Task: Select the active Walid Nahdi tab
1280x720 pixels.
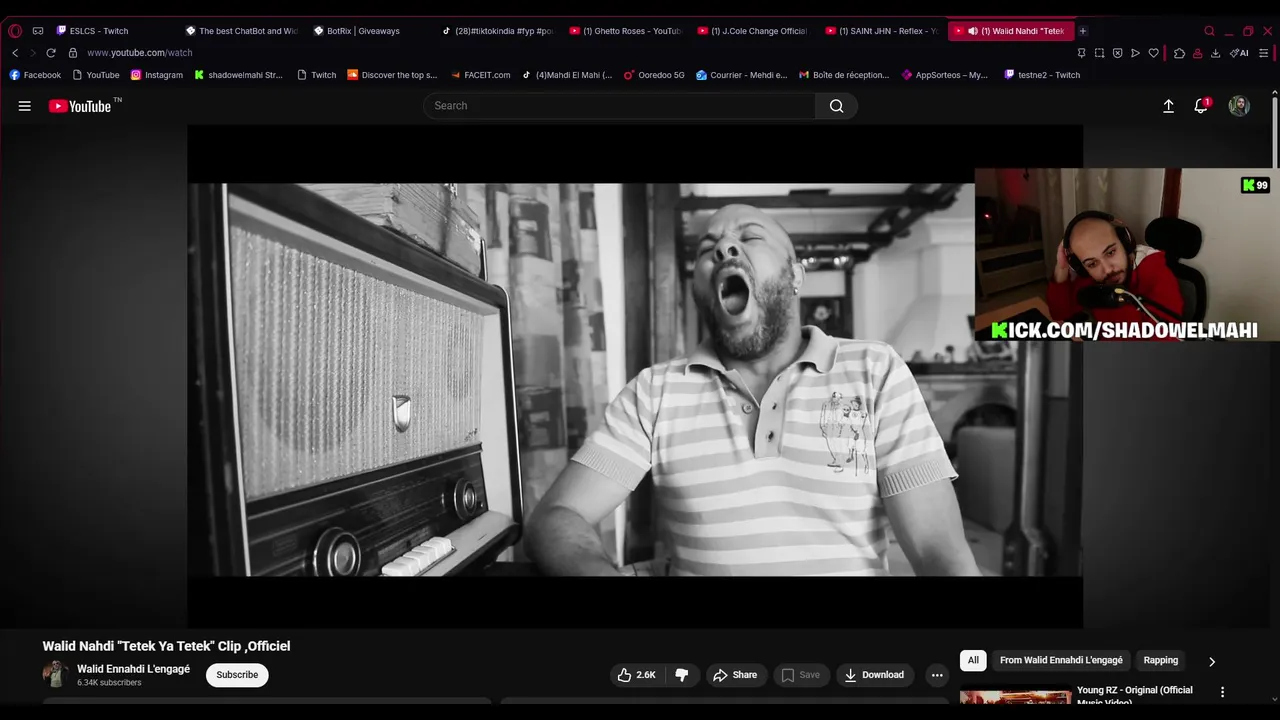Action: pyautogui.click(x=1010, y=31)
